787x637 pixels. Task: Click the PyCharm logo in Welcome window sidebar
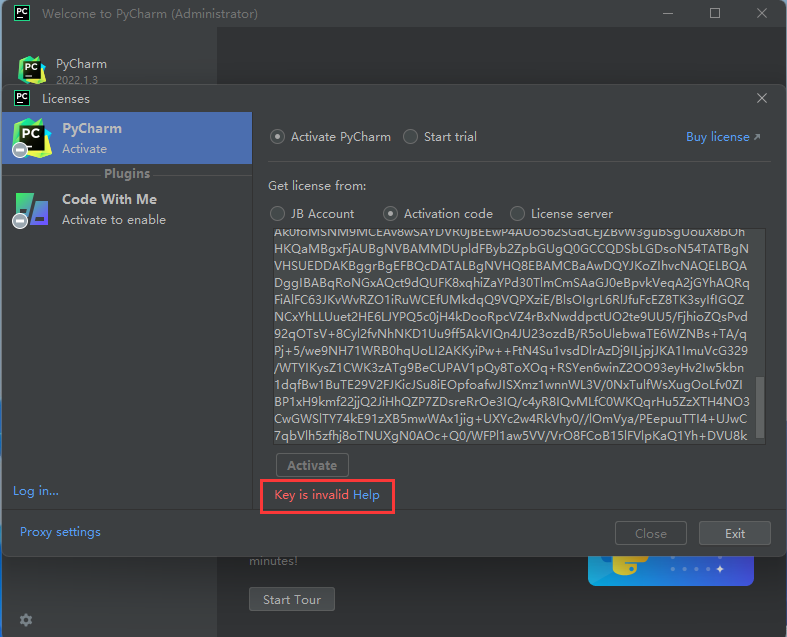click(x=32, y=70)
